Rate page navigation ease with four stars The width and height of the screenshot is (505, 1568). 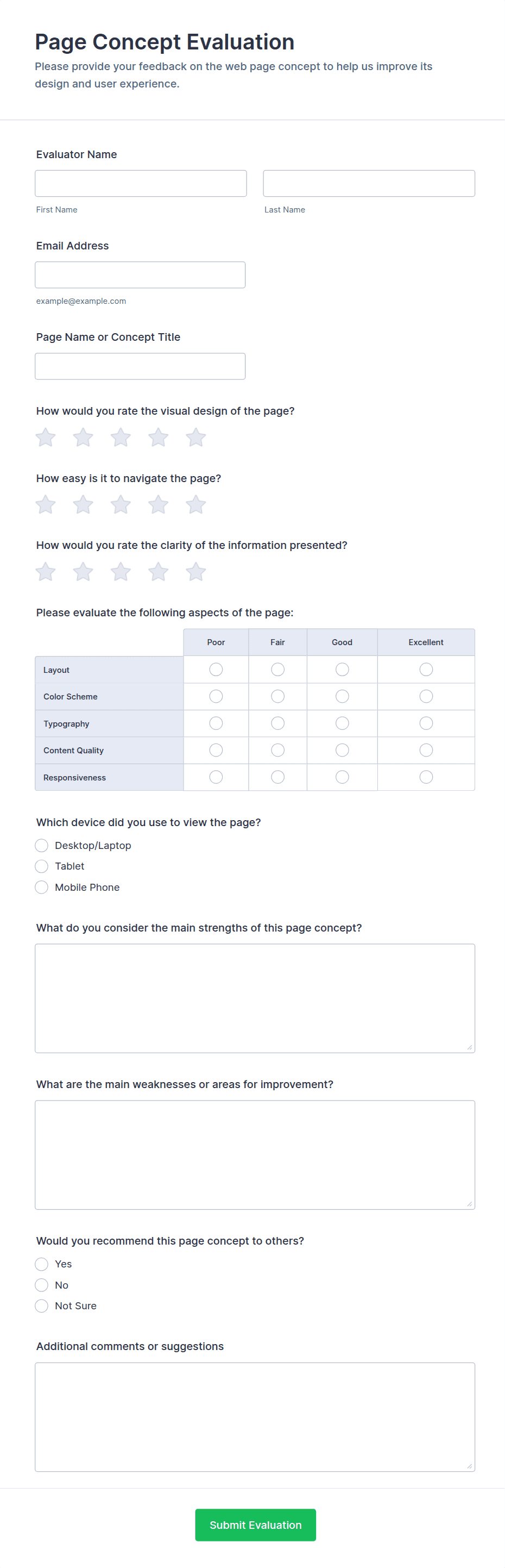pyautogui.click(x=158, y=504)
